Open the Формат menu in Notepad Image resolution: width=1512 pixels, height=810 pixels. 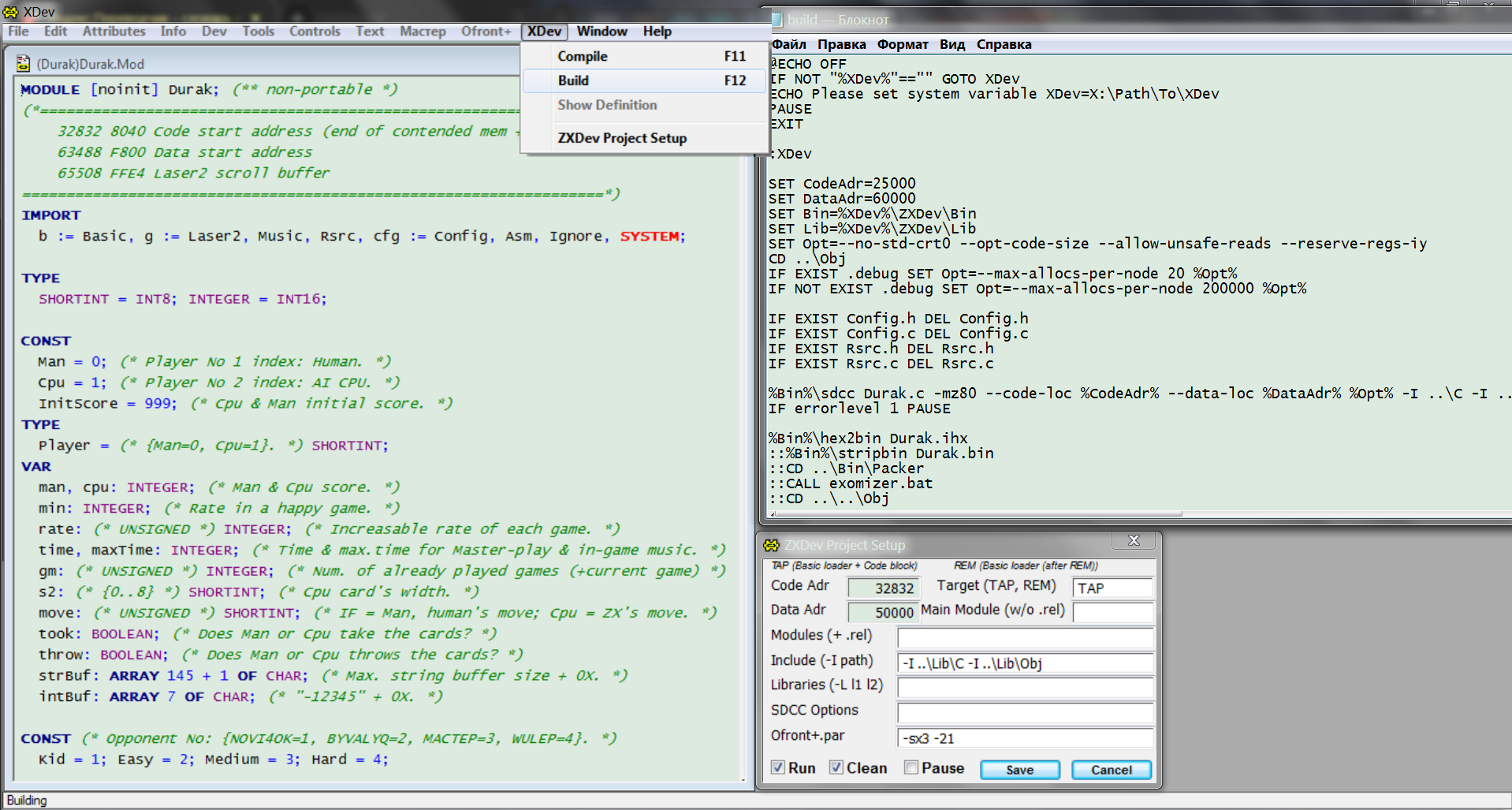tap(903, 44)
